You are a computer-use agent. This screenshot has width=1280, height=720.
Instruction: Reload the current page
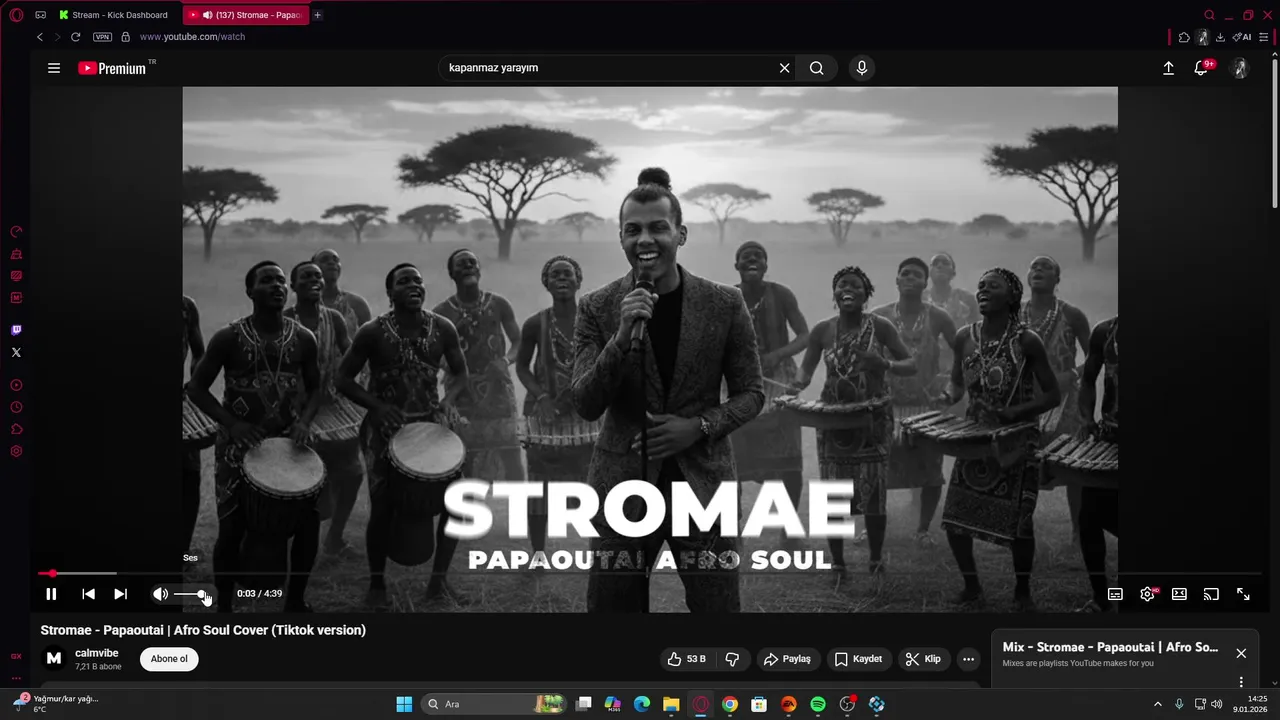pyautogui.click(x=75, y=37)
